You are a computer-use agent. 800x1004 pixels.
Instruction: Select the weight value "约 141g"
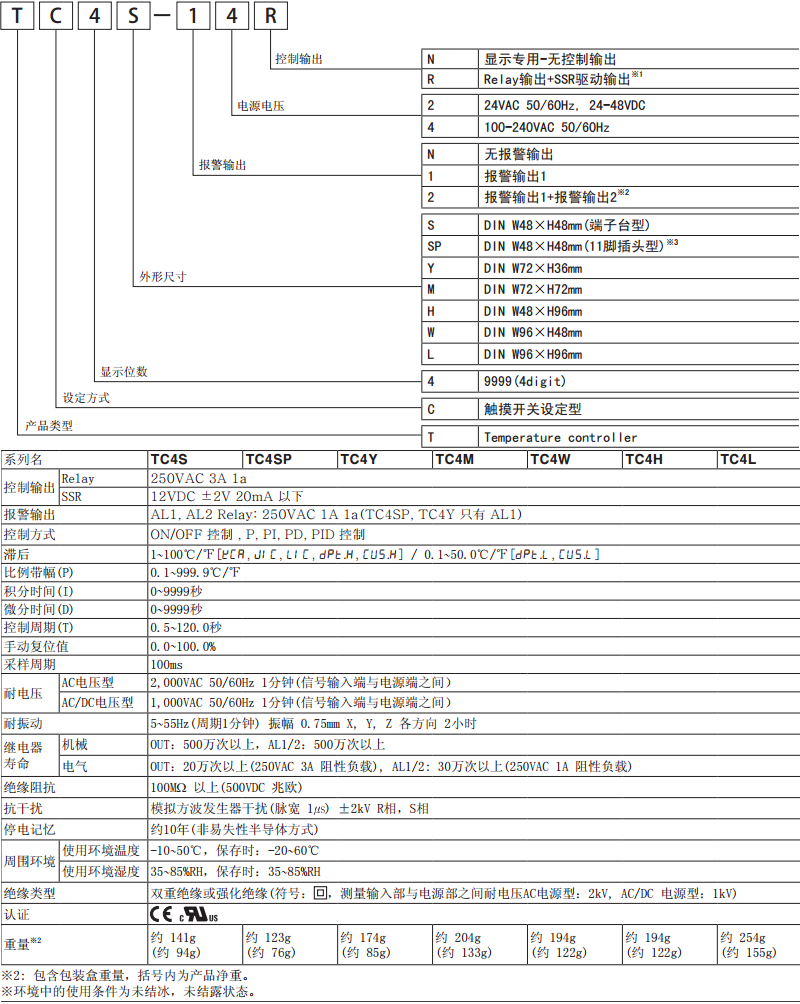click(174, 937)
